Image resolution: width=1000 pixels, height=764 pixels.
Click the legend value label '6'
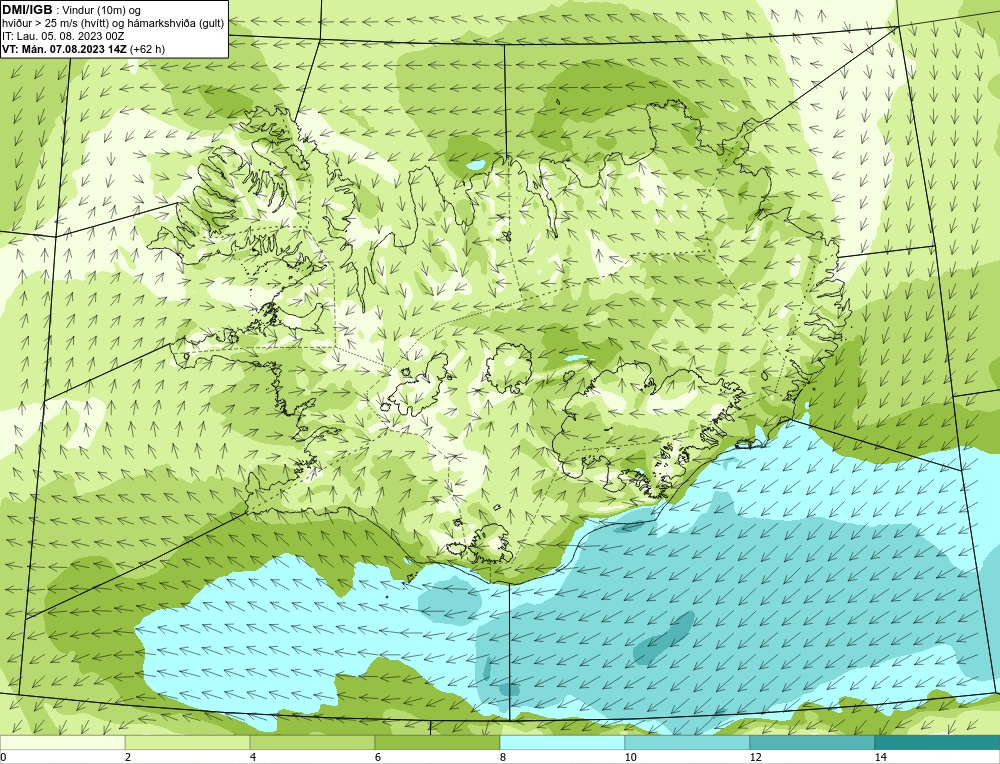(x=378, y=757)
